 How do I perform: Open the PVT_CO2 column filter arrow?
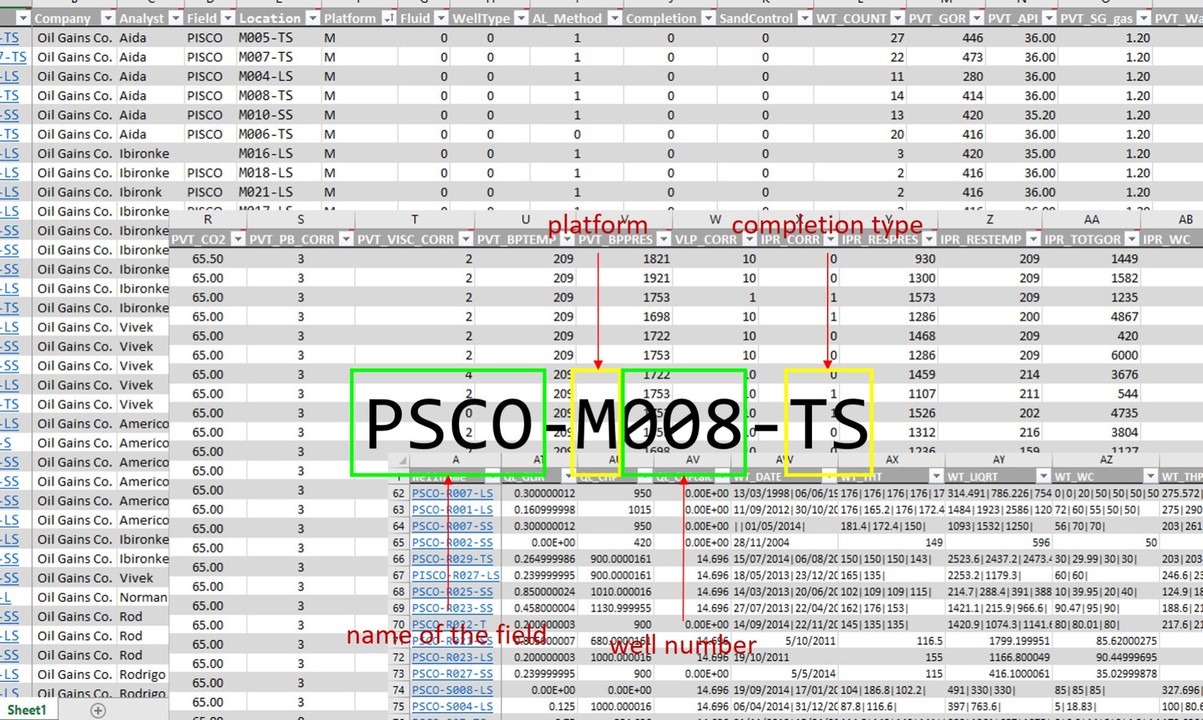pyautogui.click(x=235, y=240)
